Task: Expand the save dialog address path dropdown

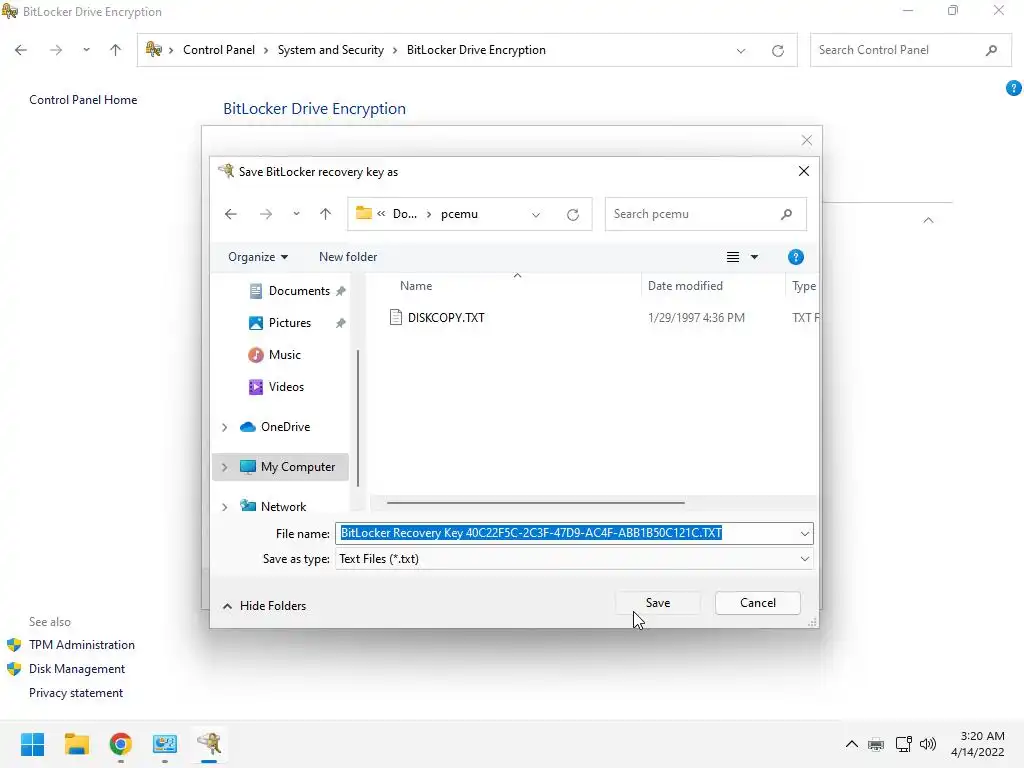Action: [x=536, y=214]
